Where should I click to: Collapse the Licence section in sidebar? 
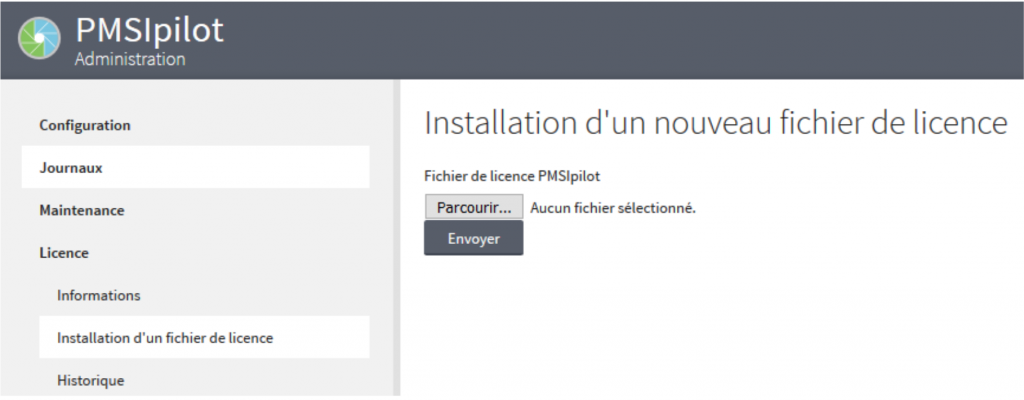coord(64,253)
